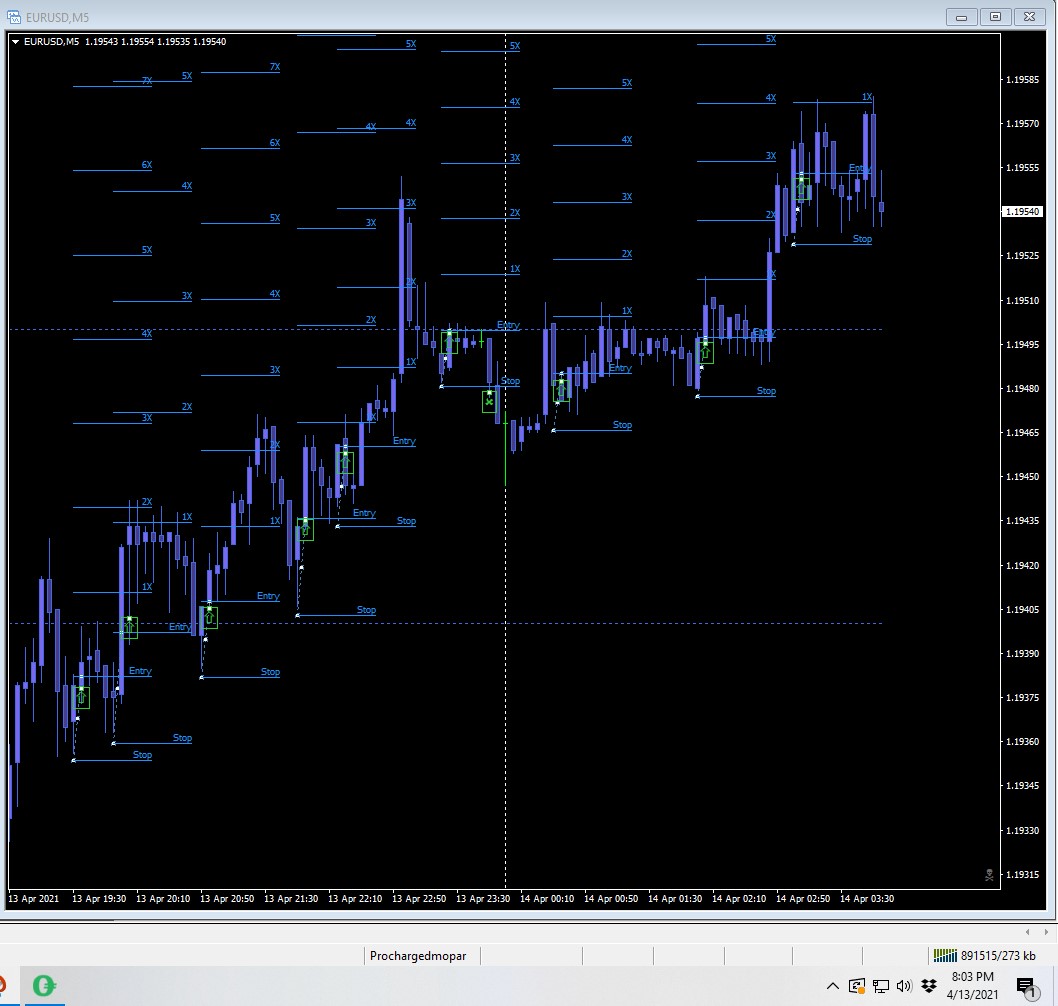This screenshot has width=1058, height=1006.
Task: Click the connection status bars icon
Action: coord(945,955)
